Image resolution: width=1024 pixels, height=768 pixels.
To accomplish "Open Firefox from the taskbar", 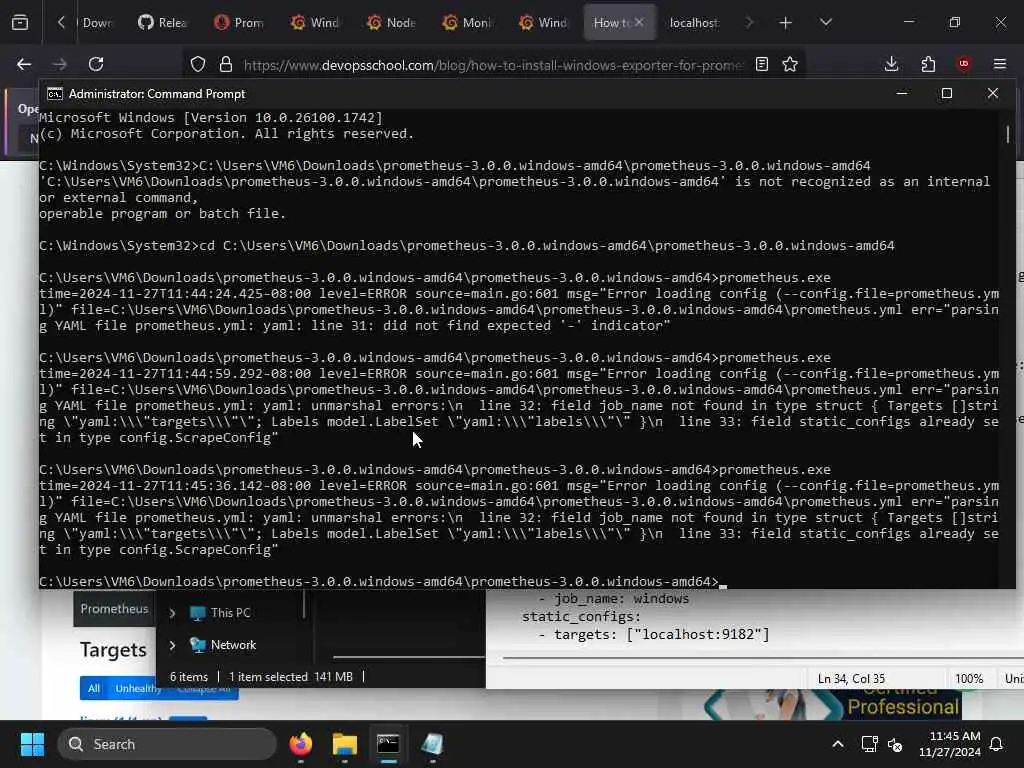I will point(300,744).
